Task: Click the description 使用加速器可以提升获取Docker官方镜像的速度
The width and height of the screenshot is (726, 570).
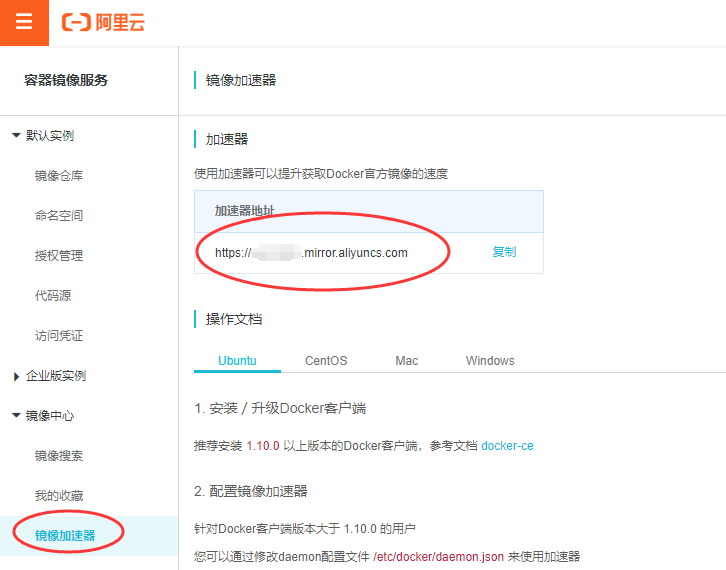Action: (321, 174)
